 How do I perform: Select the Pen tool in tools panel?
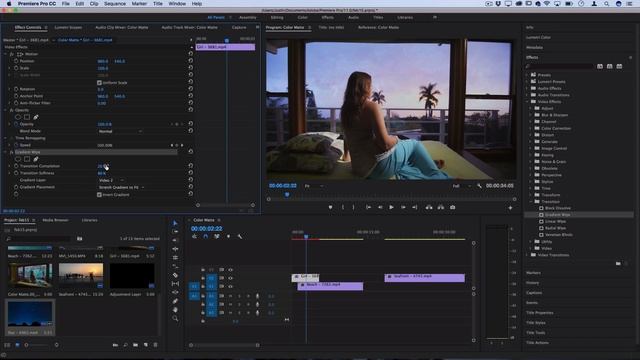[175, 301]
